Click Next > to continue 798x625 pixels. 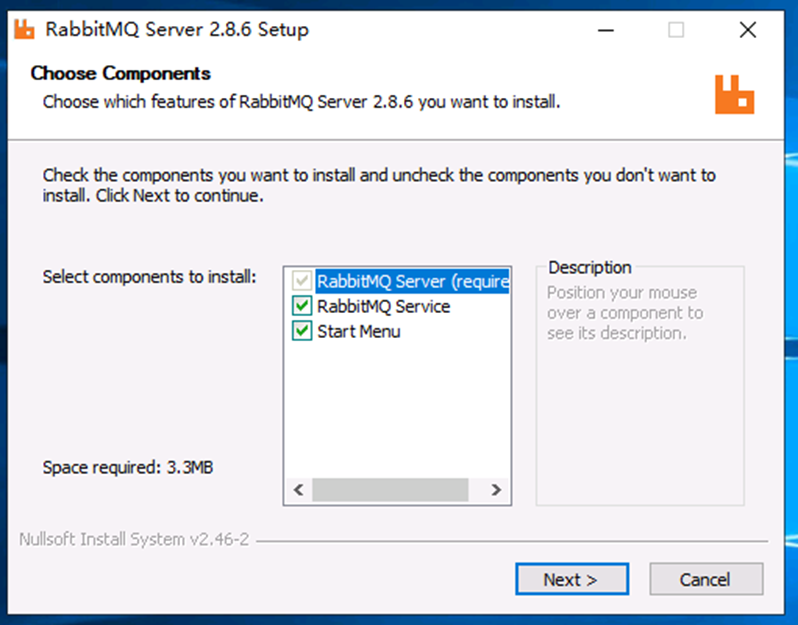[x=572, y=579]
